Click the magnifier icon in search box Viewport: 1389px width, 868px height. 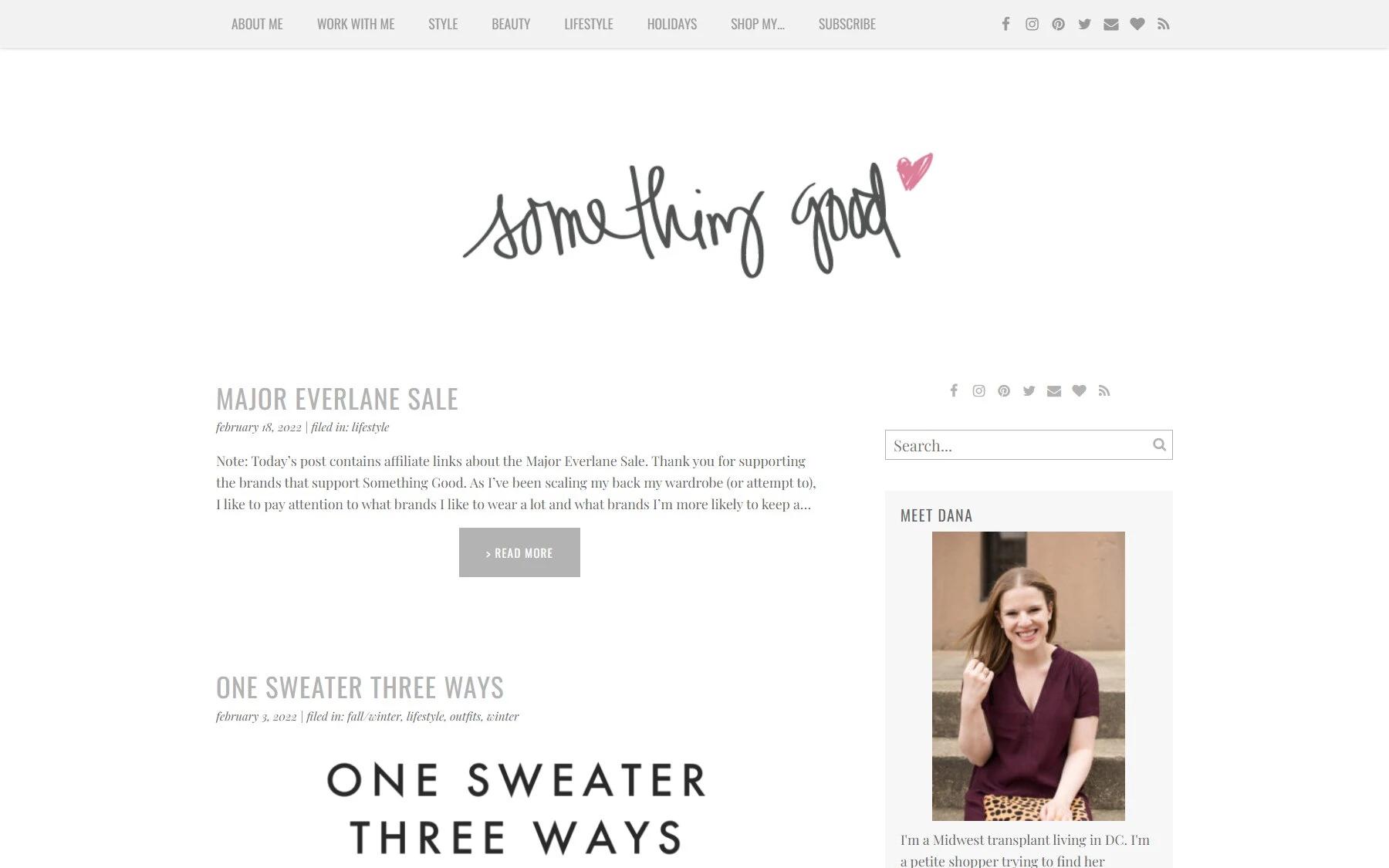tap(1159, 444)
